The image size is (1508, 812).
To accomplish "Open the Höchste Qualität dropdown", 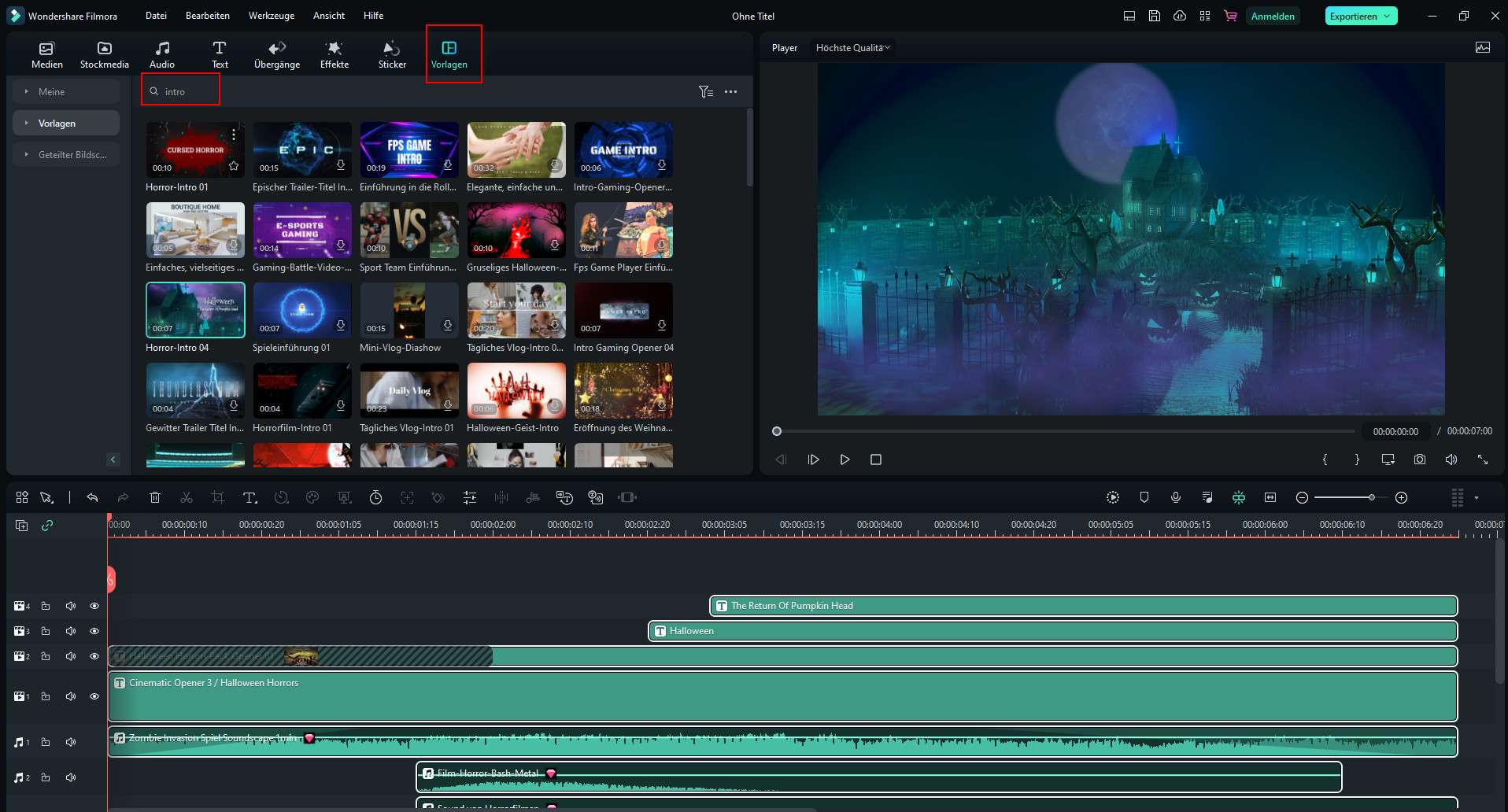I will (852, 48).
